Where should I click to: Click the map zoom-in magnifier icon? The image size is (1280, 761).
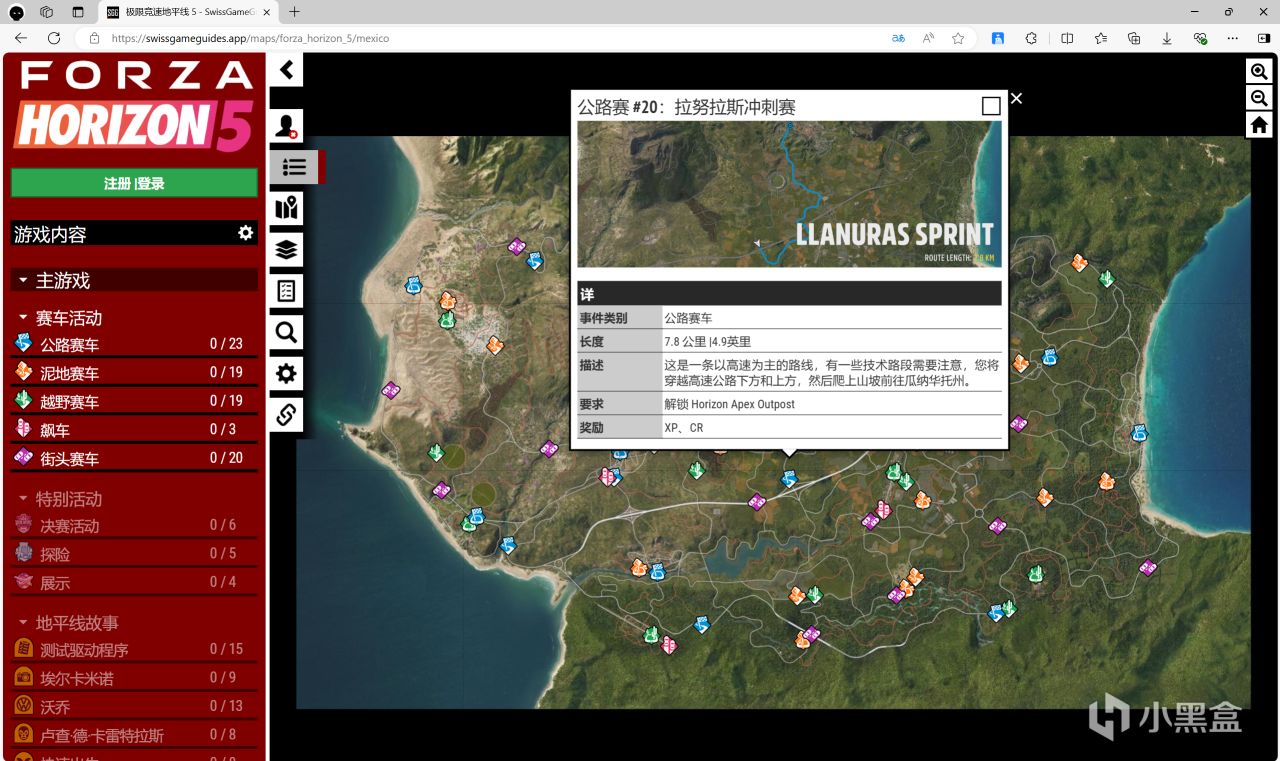(1259, 72)
